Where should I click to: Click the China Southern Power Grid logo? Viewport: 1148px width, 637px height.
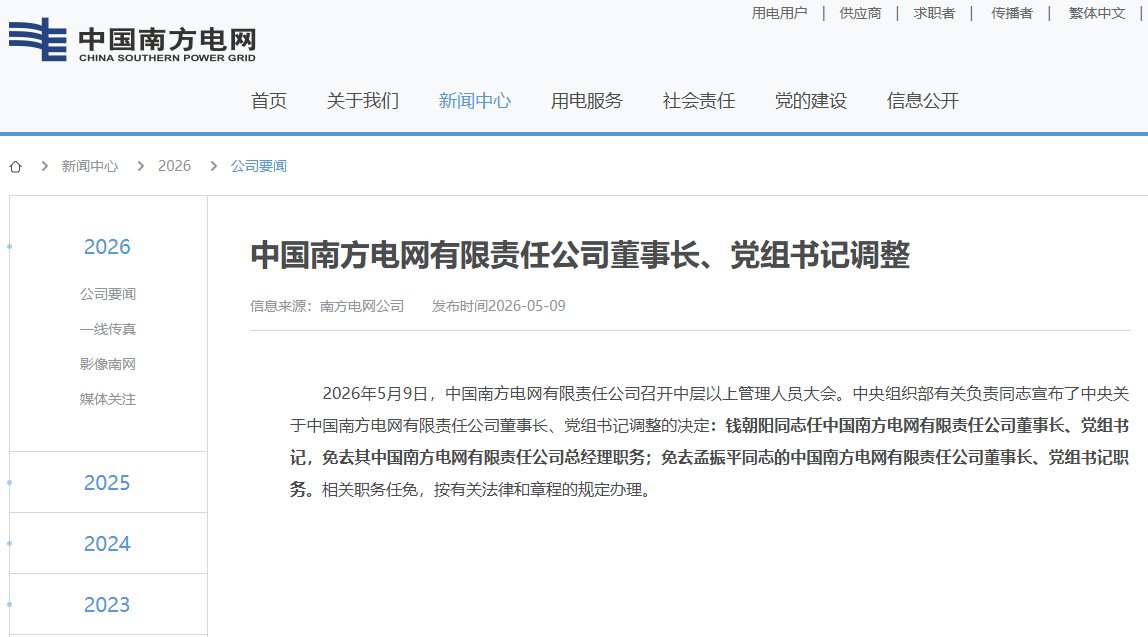click(x=133, y=40)
